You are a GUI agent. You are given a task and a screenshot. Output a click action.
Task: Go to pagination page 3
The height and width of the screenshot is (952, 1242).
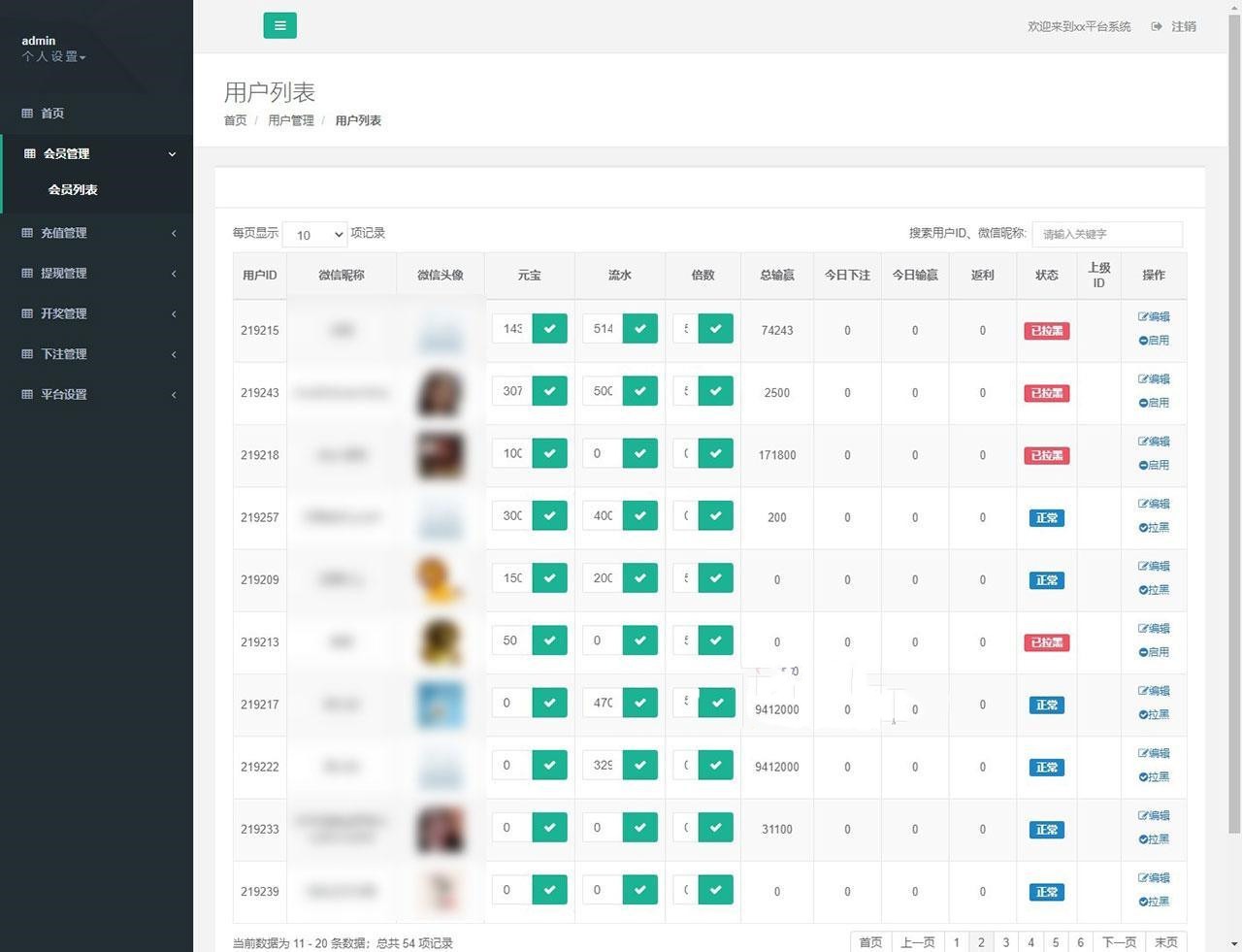pyautogui.click(x=1006, y=942)
